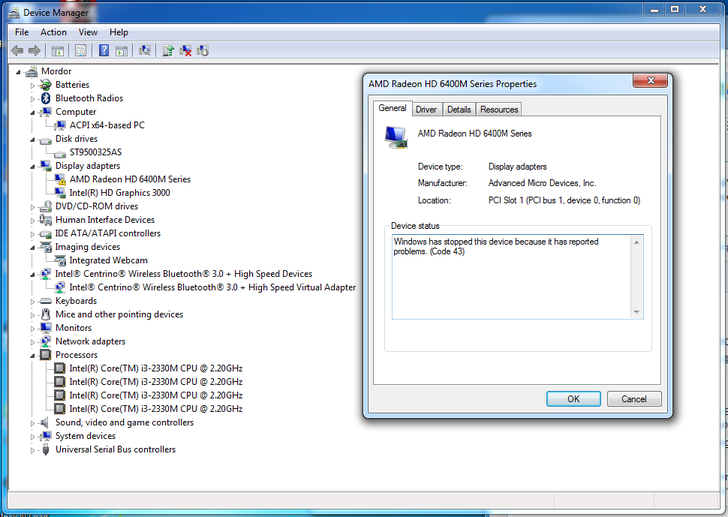Expand the Batteries node

32,85
